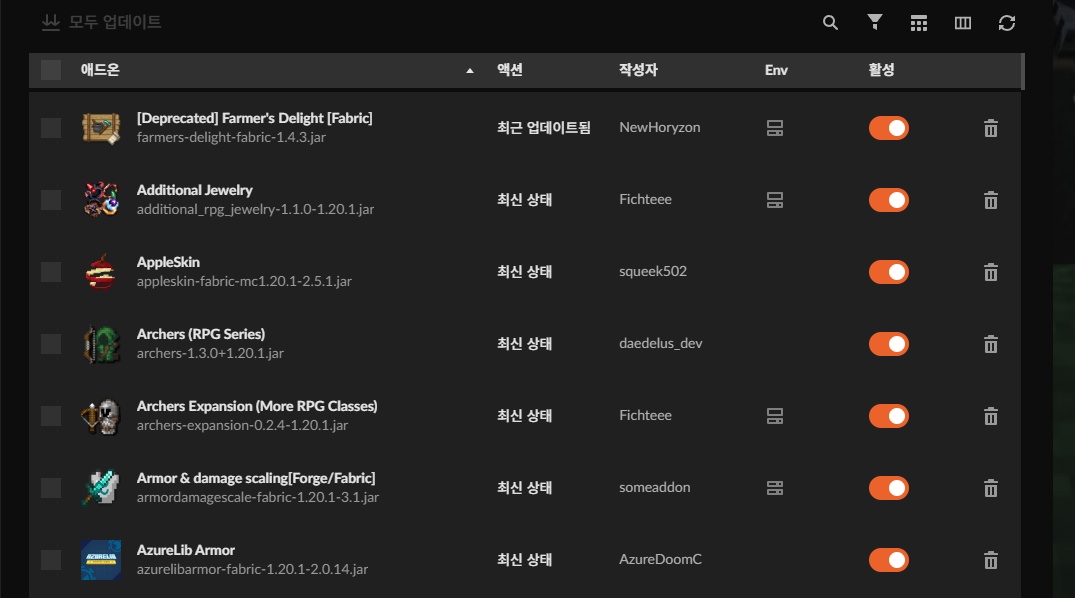
Task: Open the AppleSkin addon title
Action: click(168, 262)
